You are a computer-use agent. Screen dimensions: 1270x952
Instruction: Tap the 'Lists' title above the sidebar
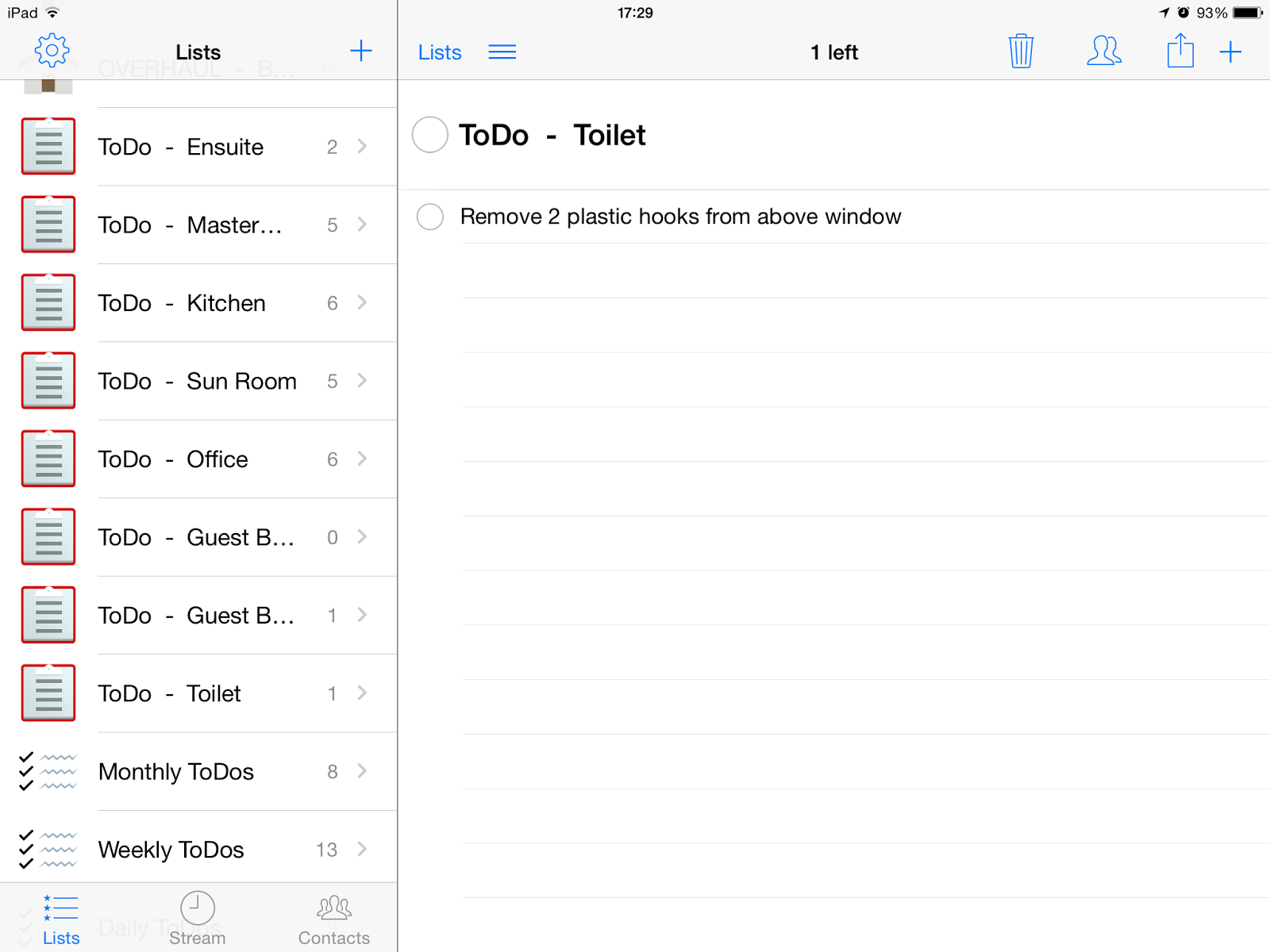point(198,52)
